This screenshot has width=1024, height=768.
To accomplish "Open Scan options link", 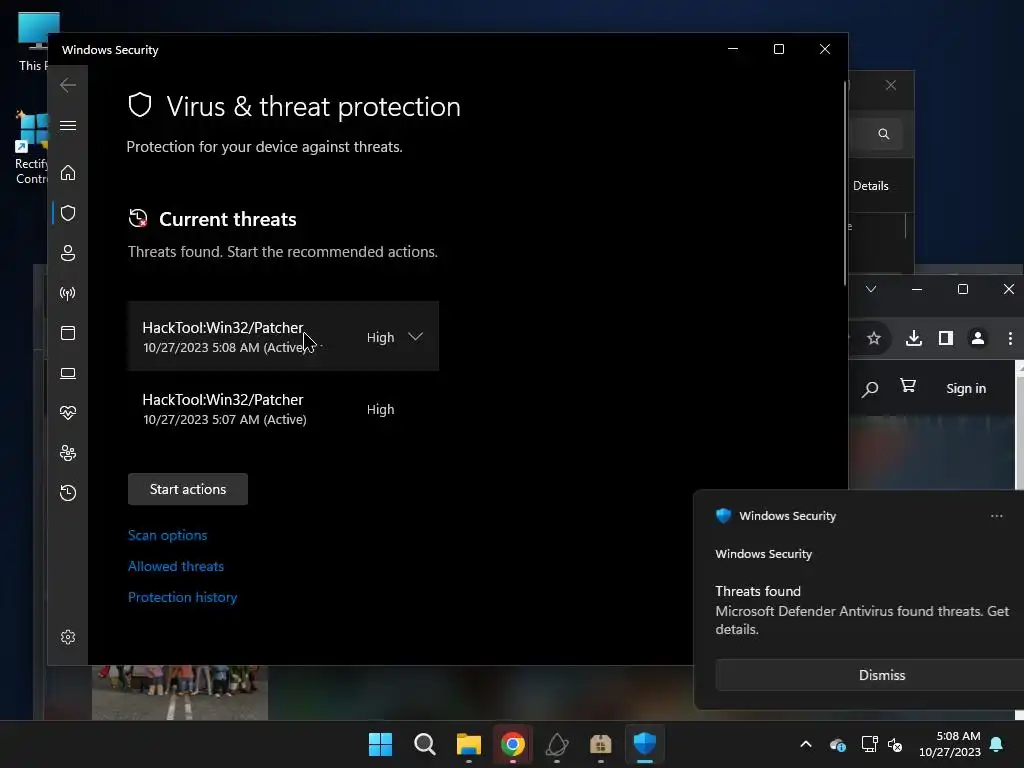I will [x=167, y=535].
